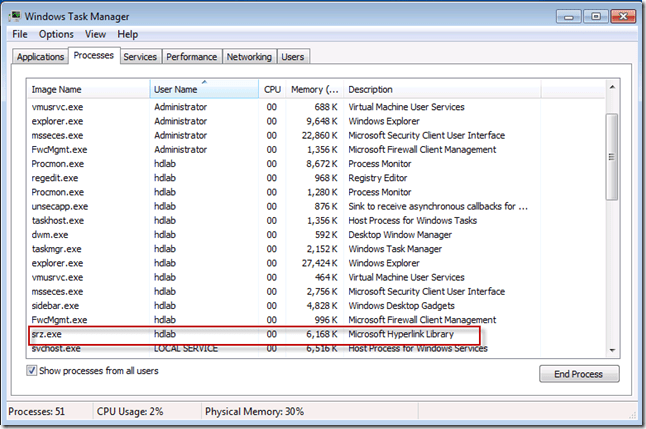Open the File menu
Viewport: 646px width, 429px height.
pyautogui.click(x=21, y=34)
